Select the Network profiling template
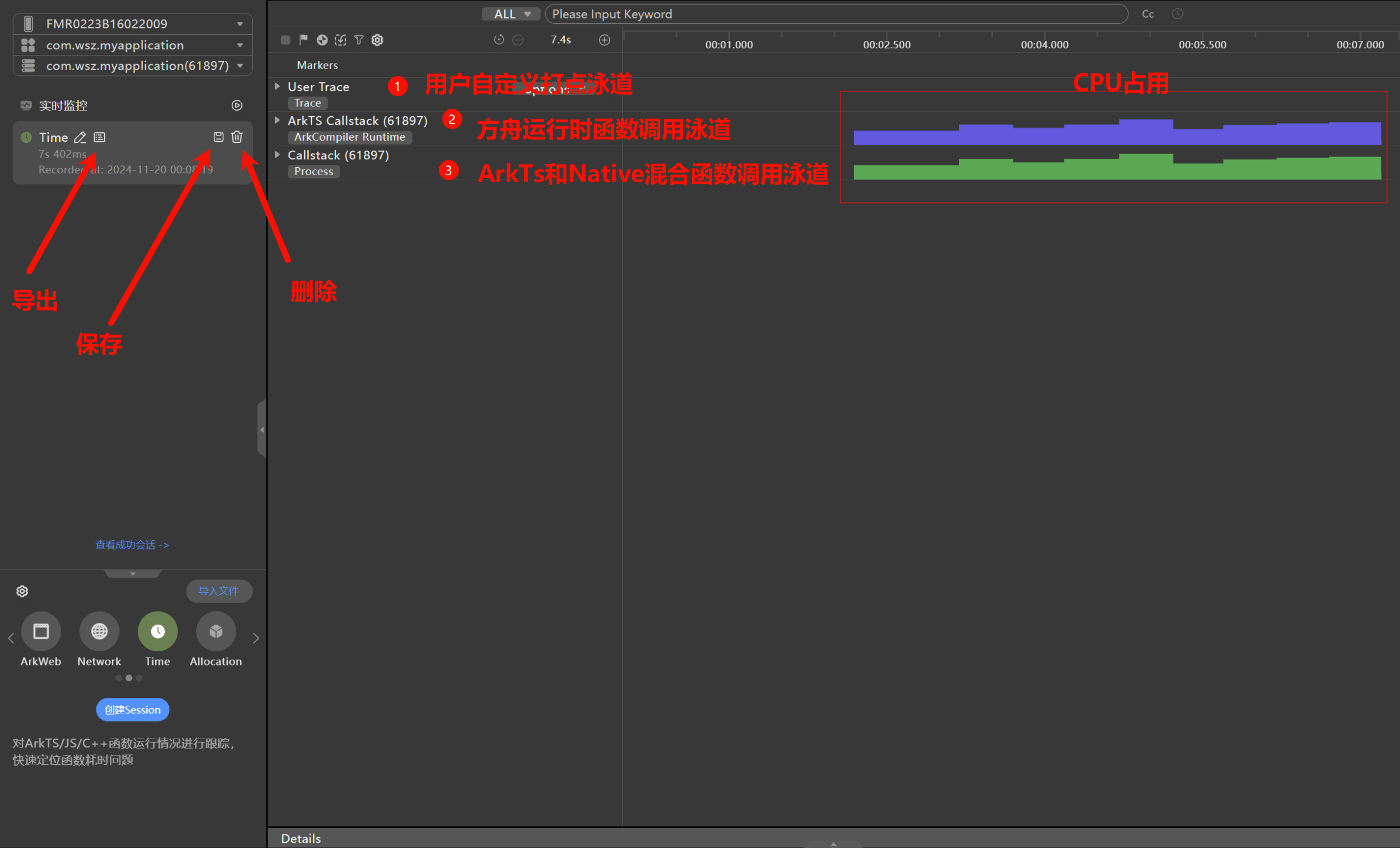This screenshot has height=848, width=1400. (99, 631)
